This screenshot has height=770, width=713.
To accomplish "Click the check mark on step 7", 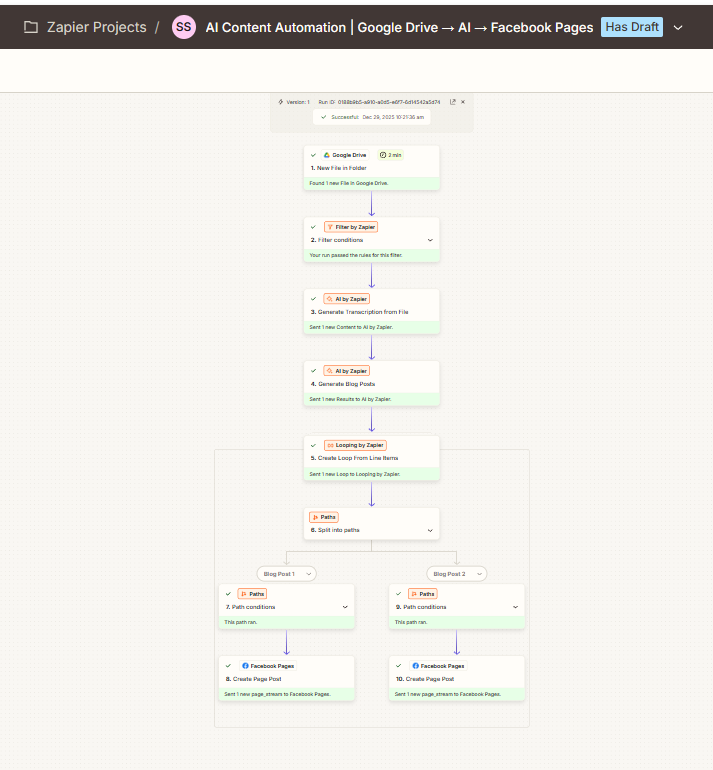I will point(228,594).
